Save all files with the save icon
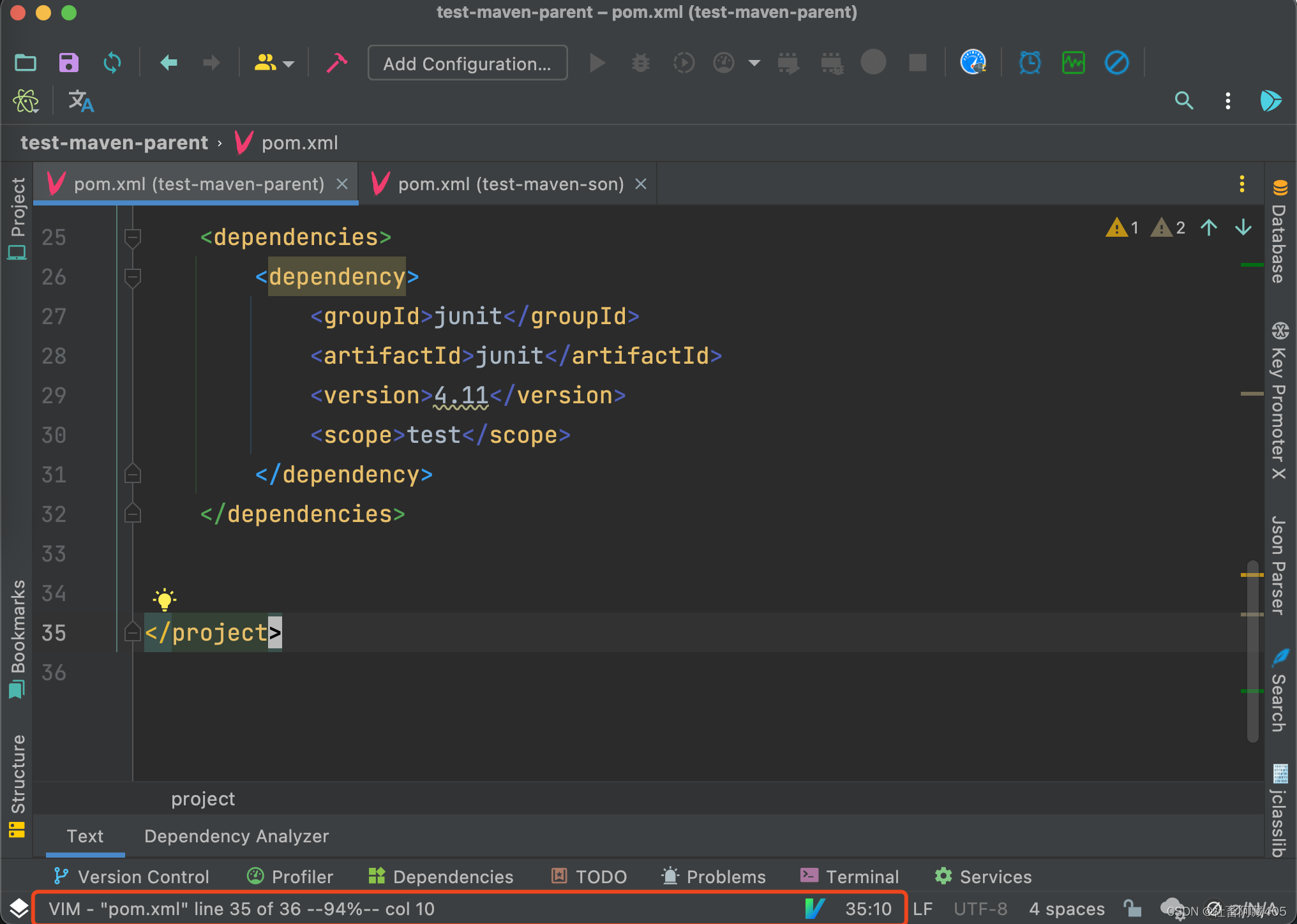Screen dimensions: 1297x924 (68, 63)
